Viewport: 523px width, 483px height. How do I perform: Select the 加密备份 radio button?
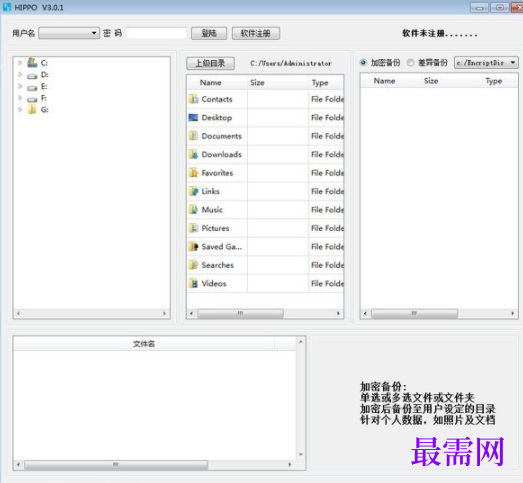(x=364, y=62)
